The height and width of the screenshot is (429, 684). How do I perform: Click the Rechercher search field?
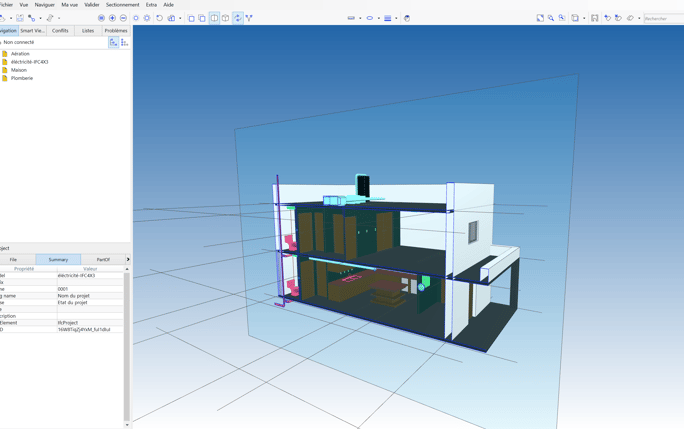pyautogui.click(x=664, y=18)
